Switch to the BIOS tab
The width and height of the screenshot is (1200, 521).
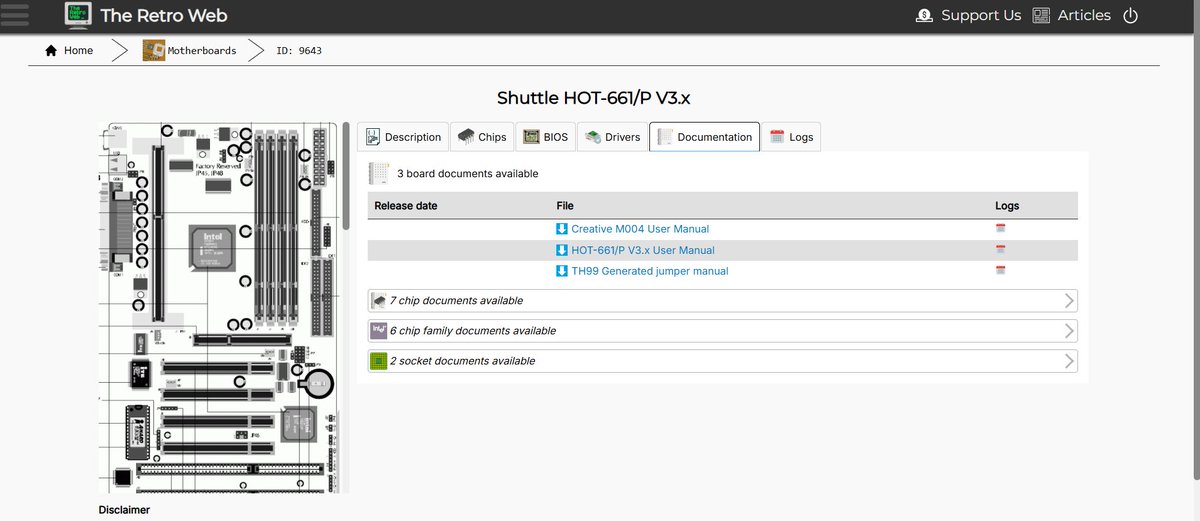545,137
